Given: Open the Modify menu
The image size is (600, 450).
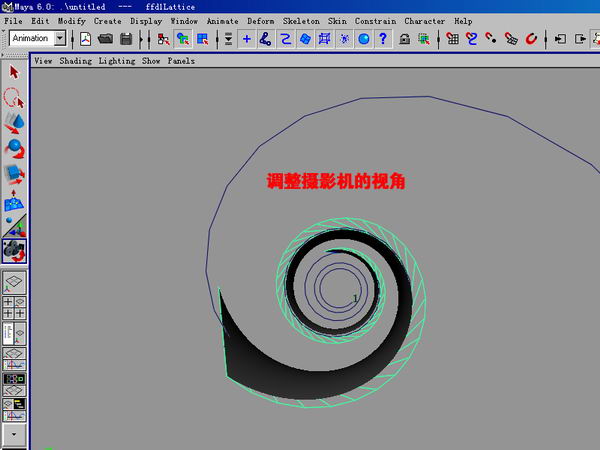Looking at the screenshot, I should pos(72,21).
